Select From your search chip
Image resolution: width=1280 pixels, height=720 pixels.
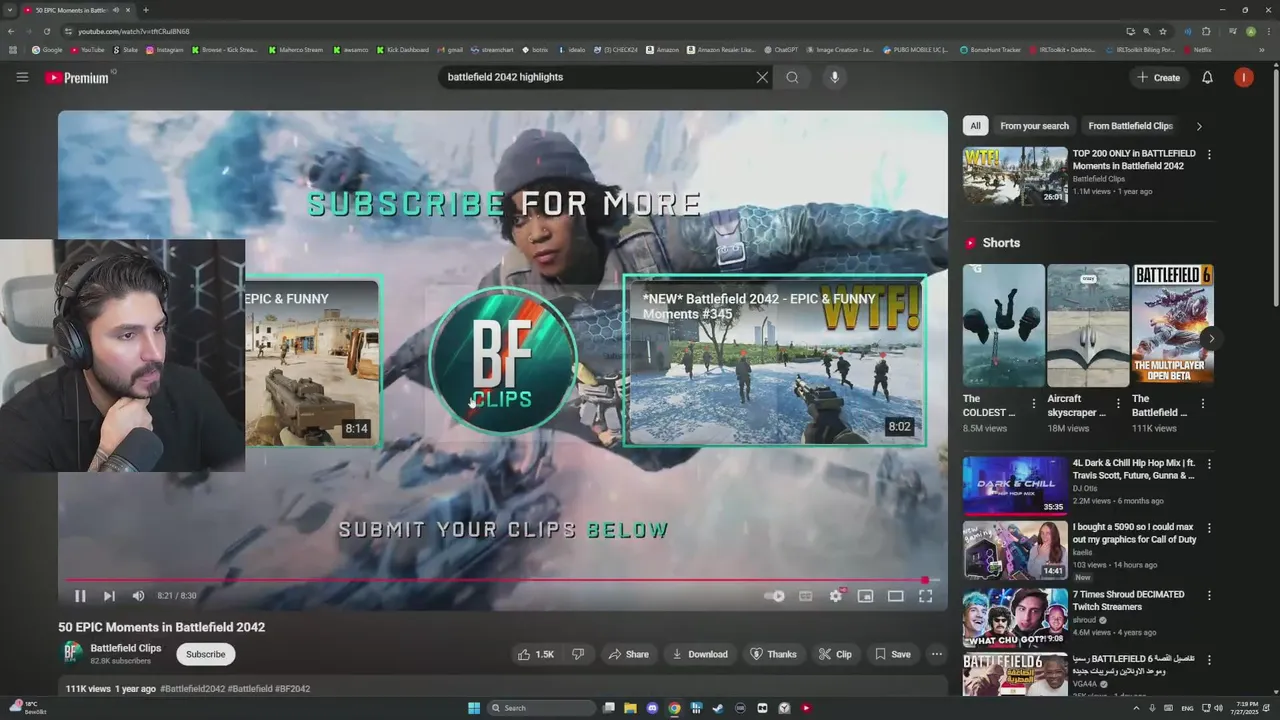[x=1034, y=126]
